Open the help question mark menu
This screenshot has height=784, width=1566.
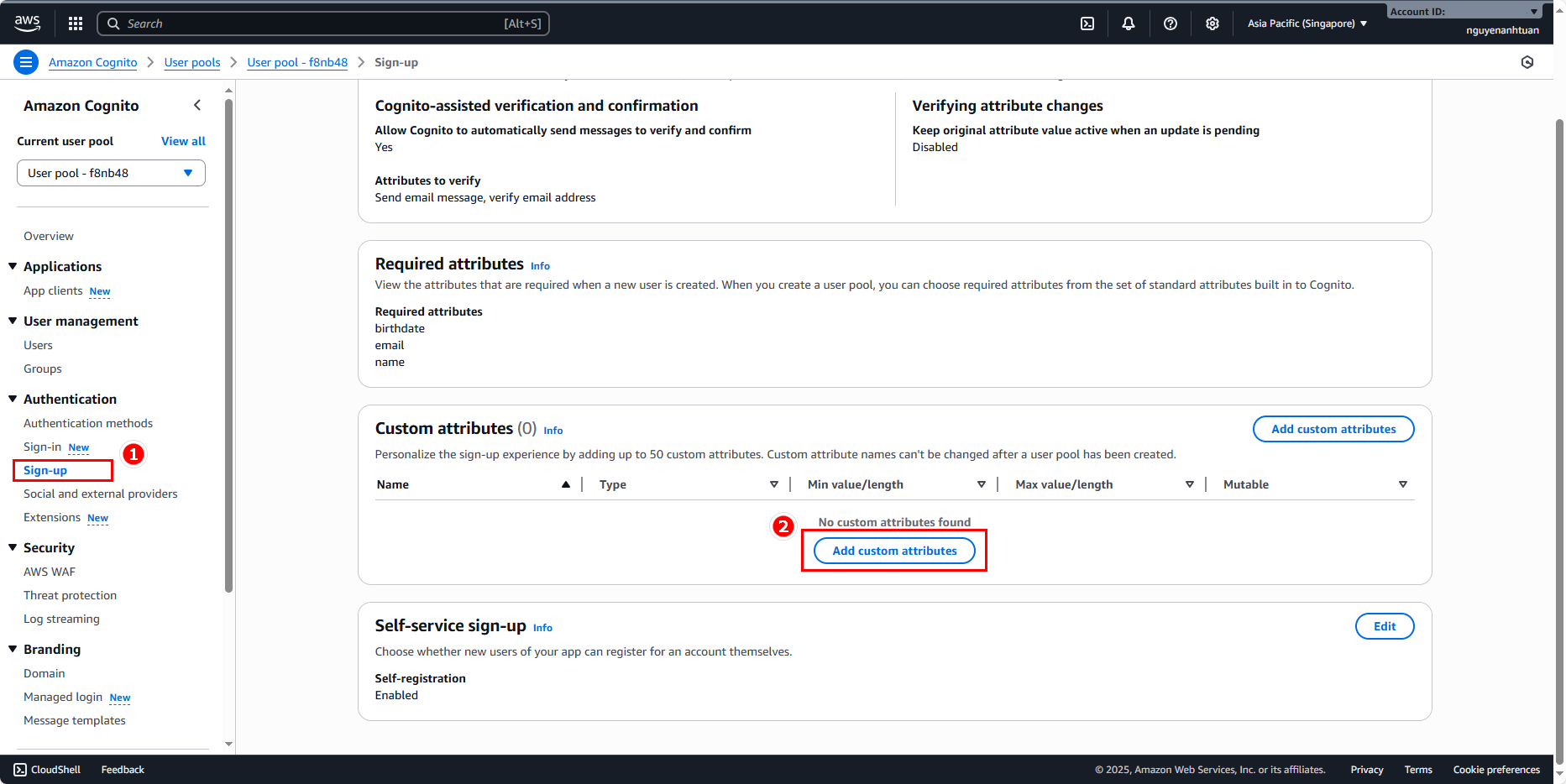[1171, 24]
